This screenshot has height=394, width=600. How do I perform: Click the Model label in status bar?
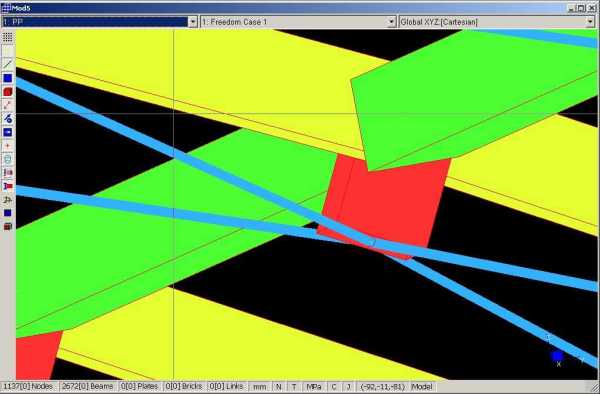422,387
